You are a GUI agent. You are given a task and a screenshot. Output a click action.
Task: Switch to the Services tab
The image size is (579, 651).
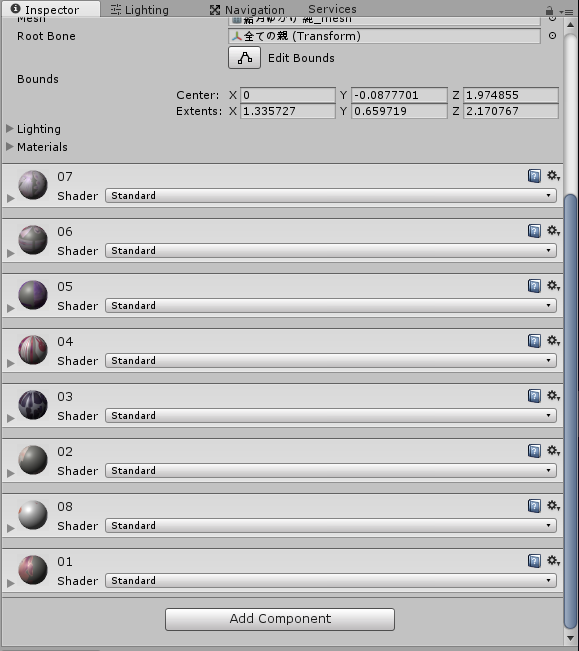point(332,9)
